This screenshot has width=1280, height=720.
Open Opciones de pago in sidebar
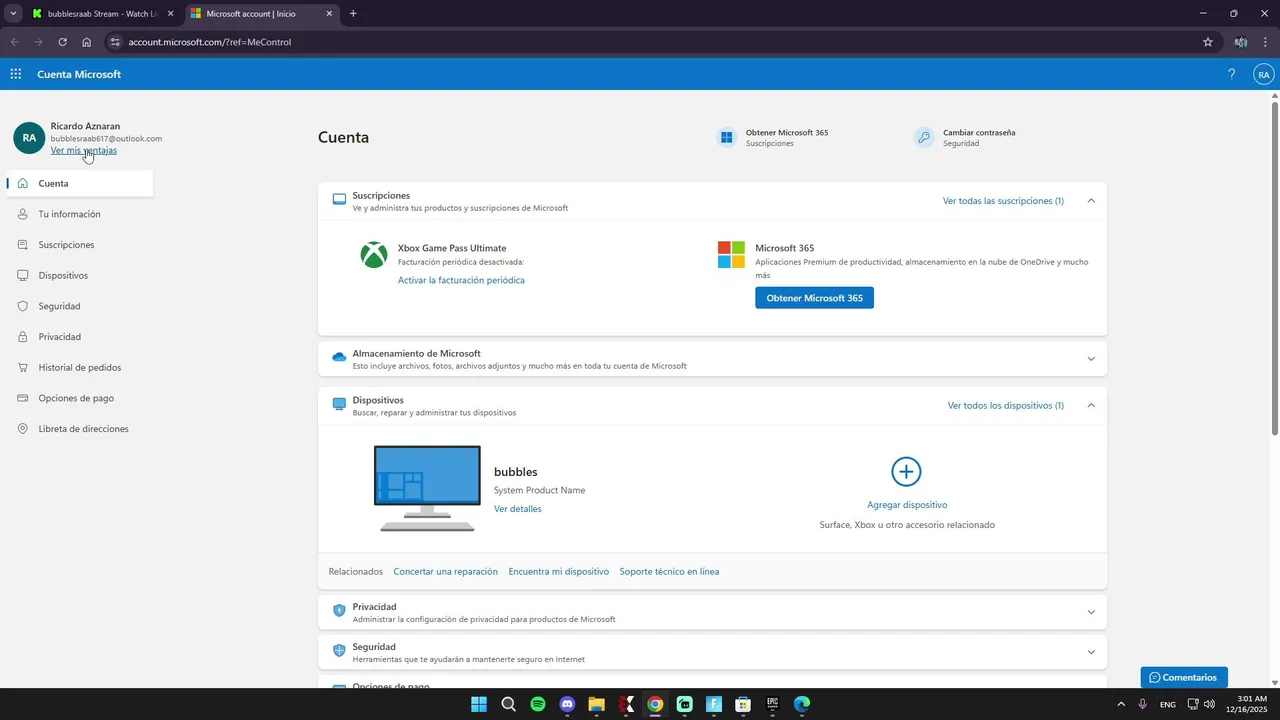point(80,398)
